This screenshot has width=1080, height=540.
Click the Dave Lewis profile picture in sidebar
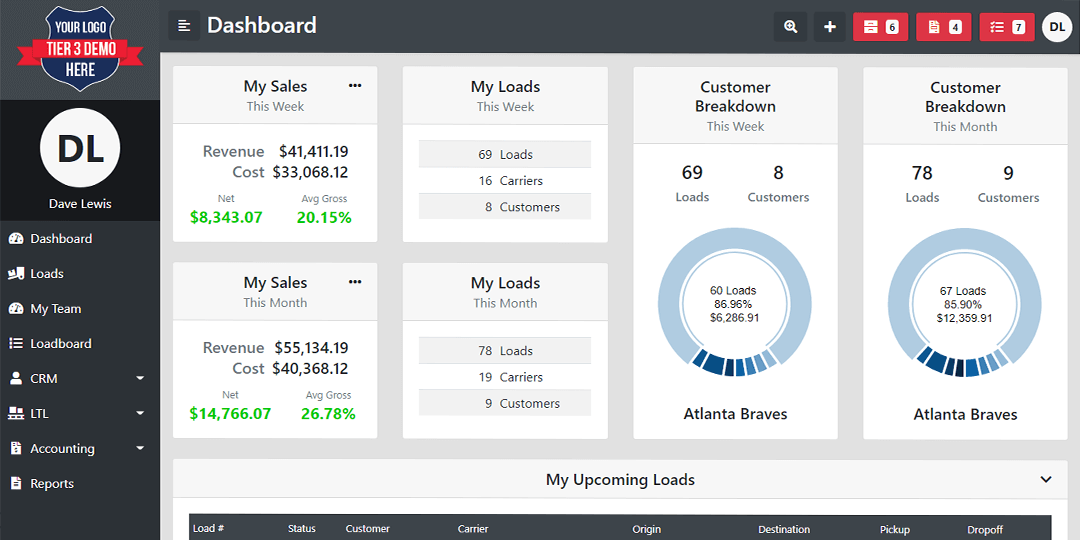[81, 148]
